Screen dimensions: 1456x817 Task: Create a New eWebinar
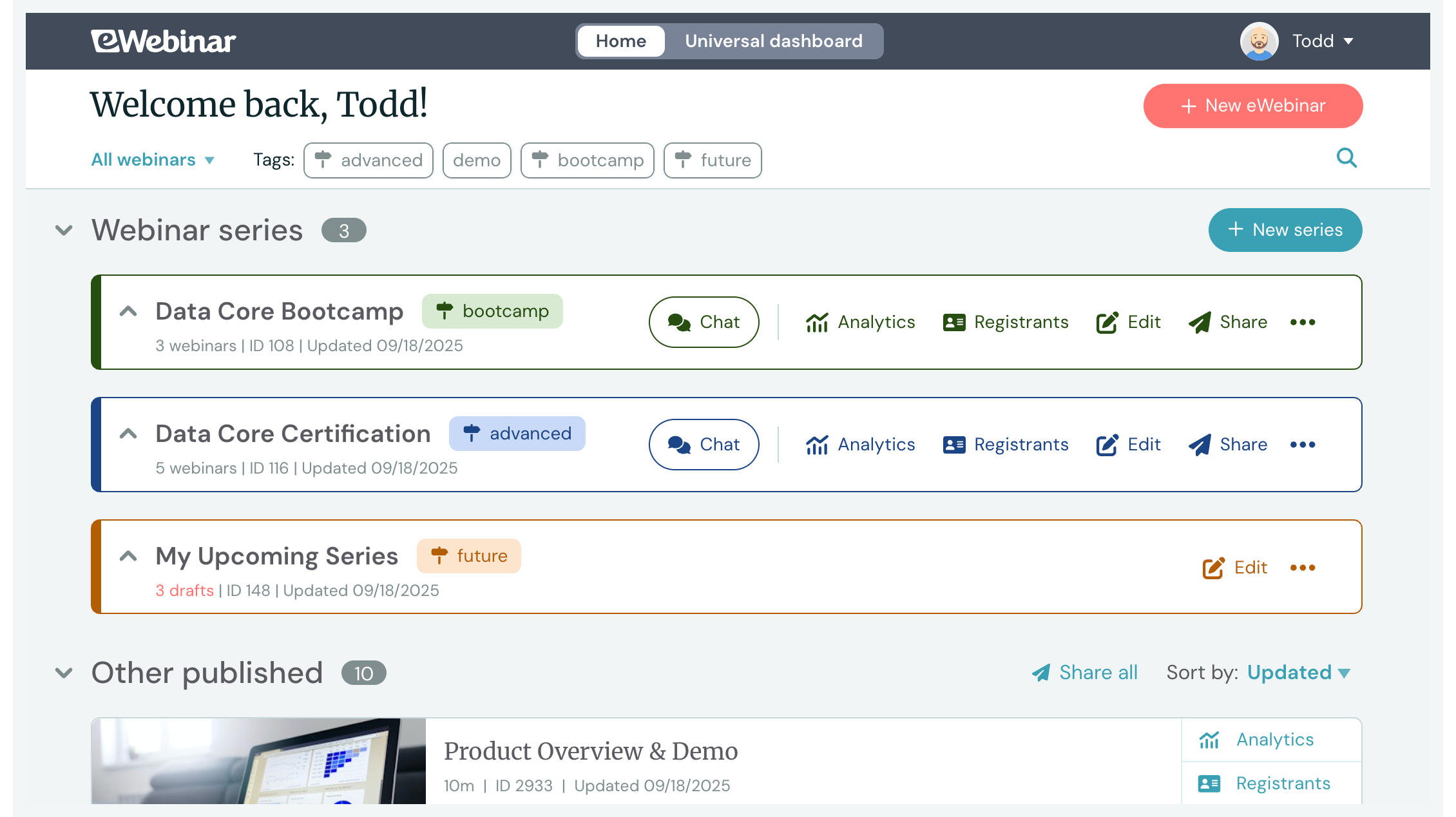pos(1252,106)
